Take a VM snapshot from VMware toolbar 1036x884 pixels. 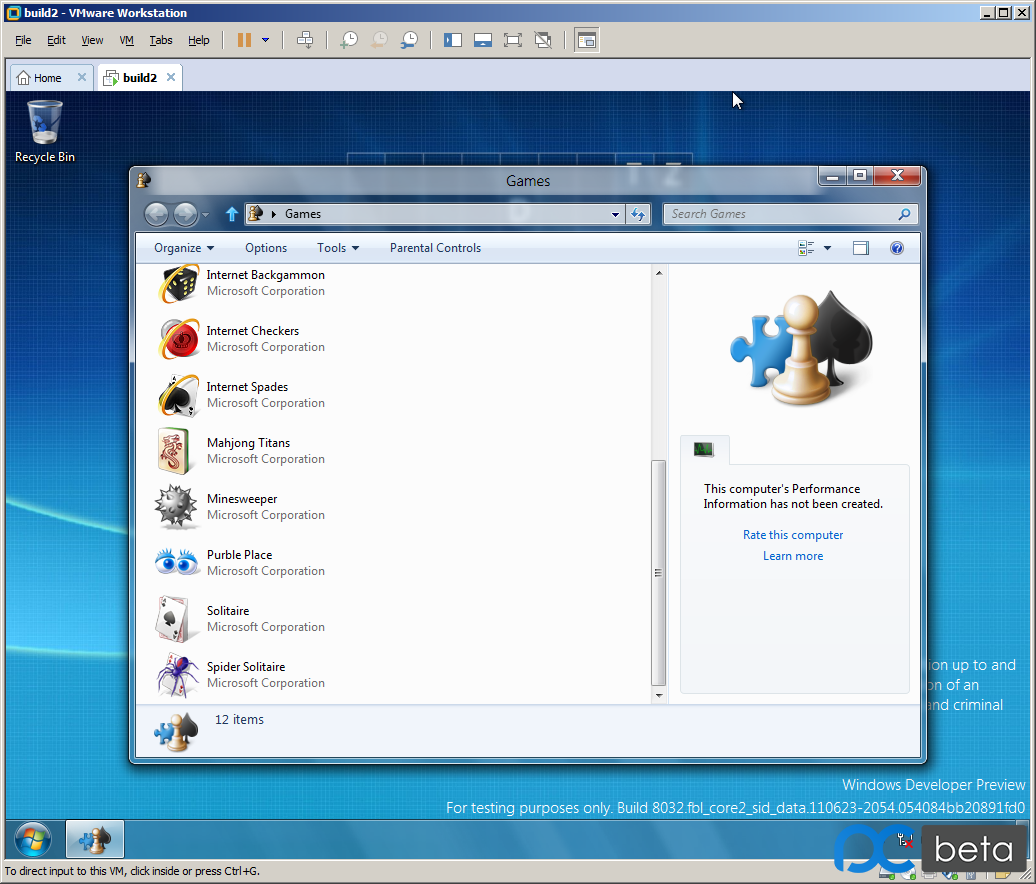(x=349, y=40)
